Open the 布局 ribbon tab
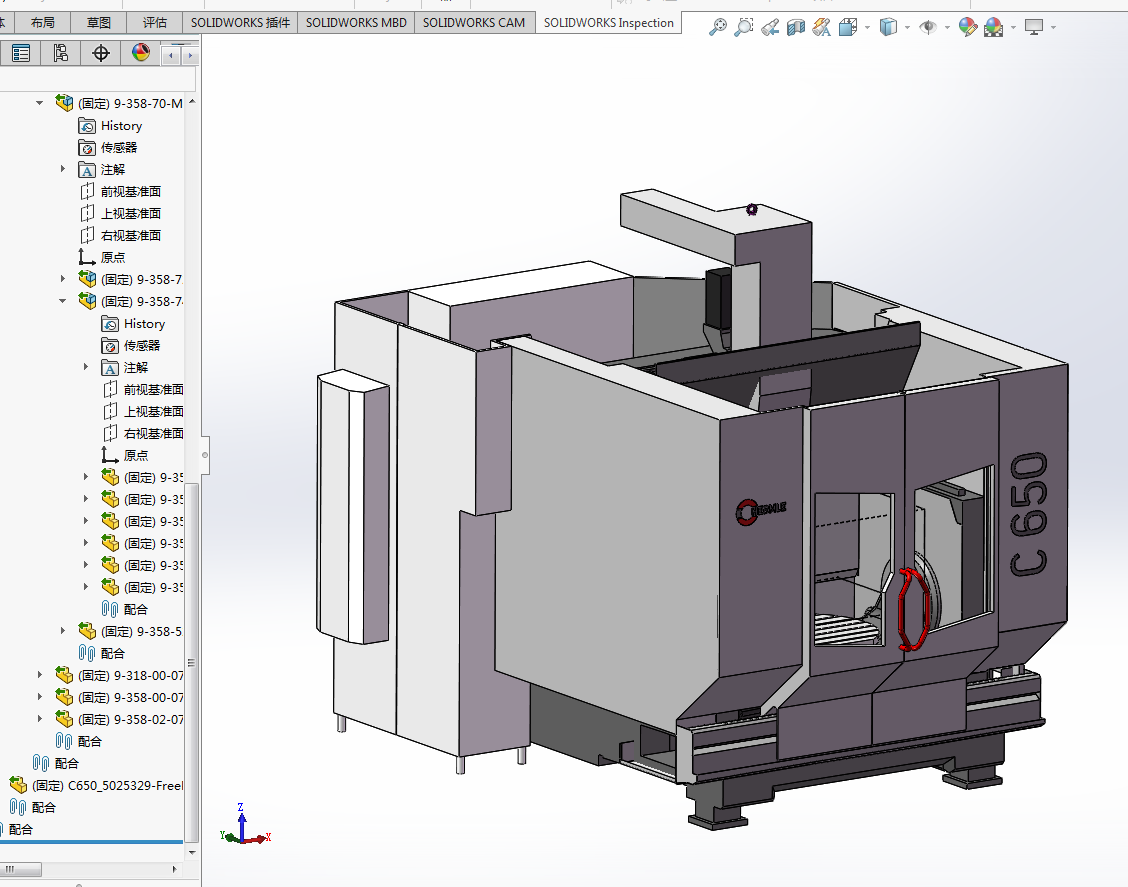1128x887 pixels. pos(42,23)
